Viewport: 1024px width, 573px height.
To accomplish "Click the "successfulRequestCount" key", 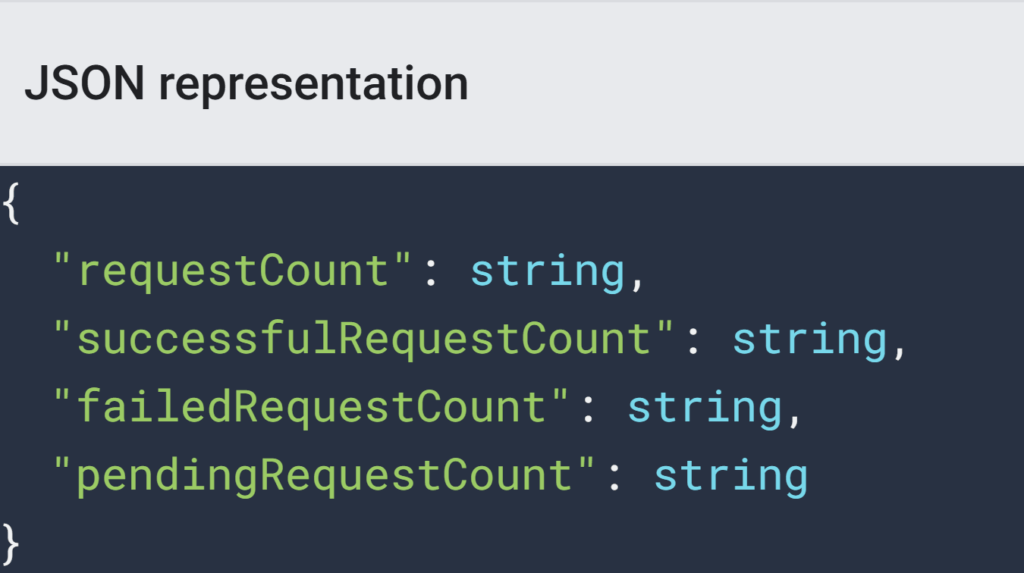I will [x=363, y=339].
